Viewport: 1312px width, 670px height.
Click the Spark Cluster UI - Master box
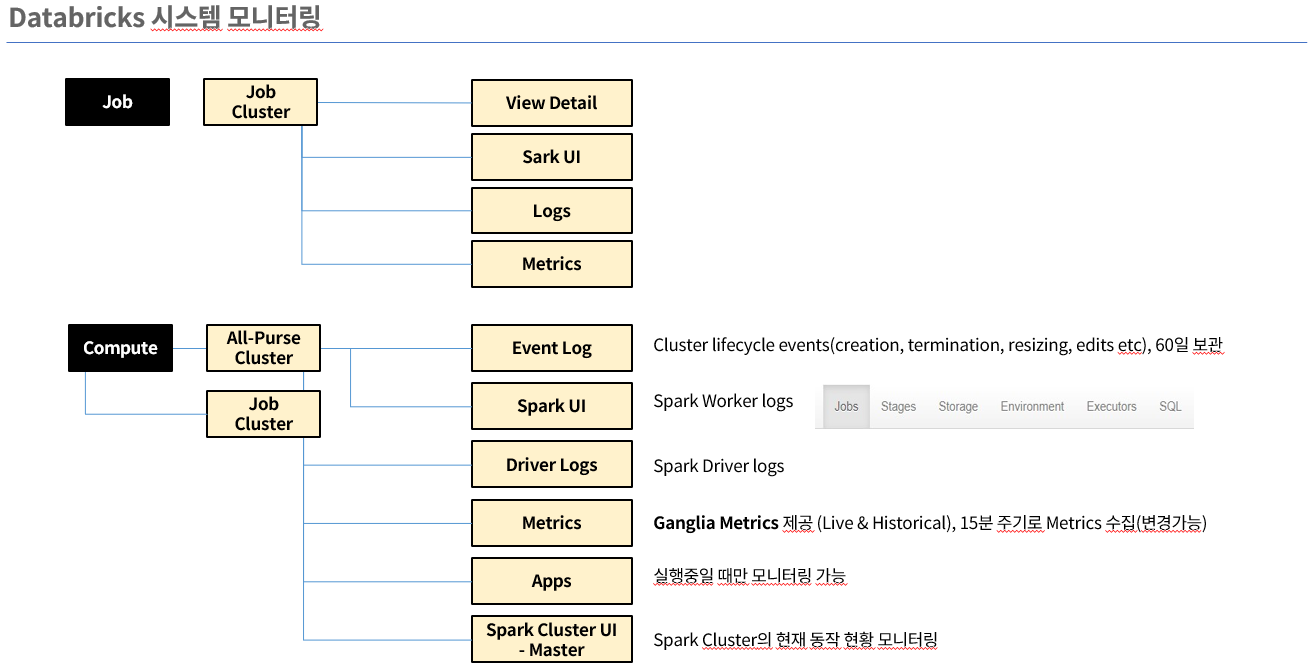(551, 640)
